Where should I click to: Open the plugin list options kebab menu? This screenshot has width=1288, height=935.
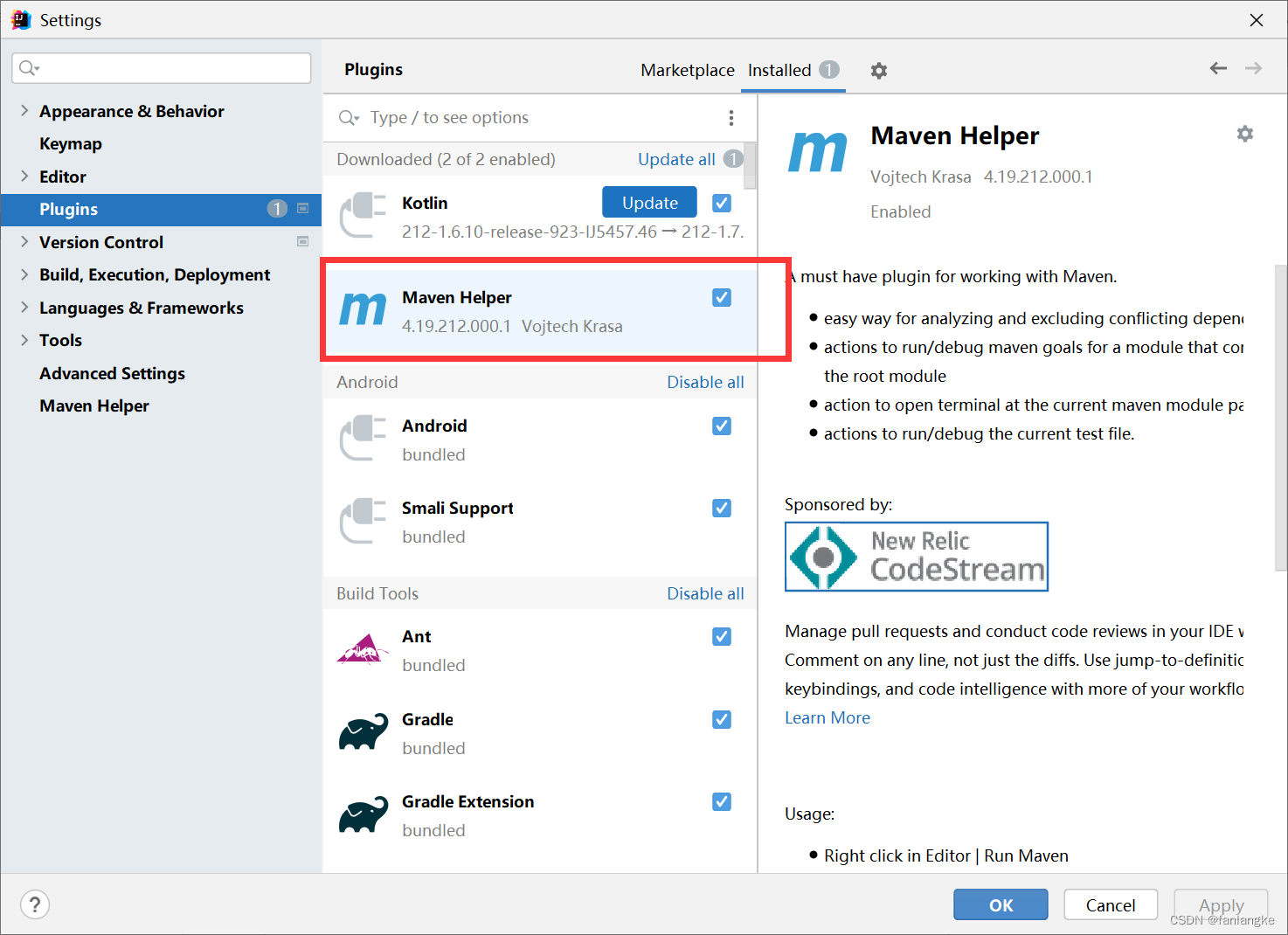(x=731, y=118)
